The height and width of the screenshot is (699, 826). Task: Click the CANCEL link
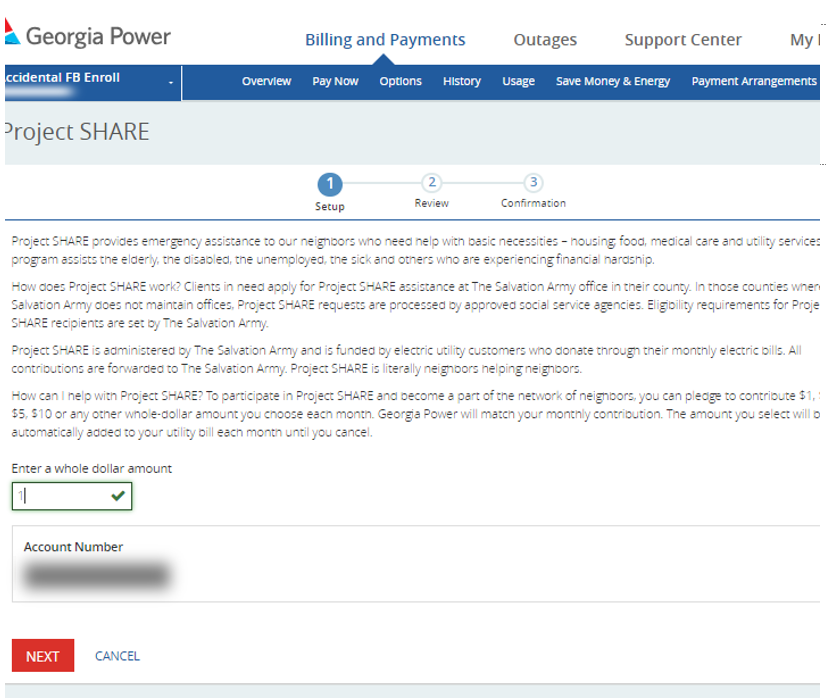117,656
